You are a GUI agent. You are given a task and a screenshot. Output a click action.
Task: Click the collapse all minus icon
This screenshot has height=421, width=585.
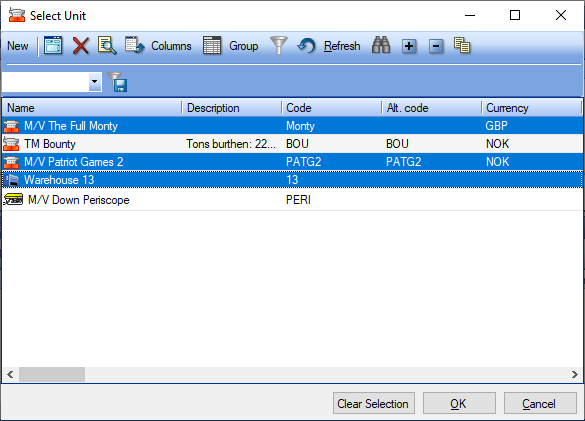coord(436,46)
